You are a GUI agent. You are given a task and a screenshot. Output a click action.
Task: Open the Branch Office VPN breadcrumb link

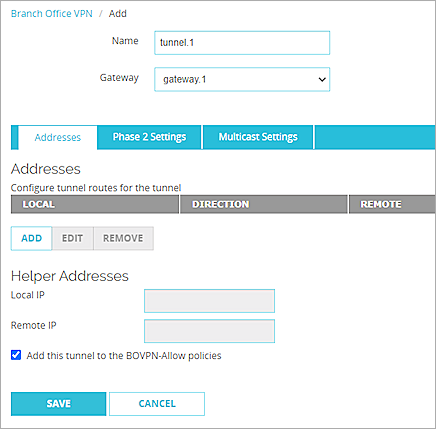52,14
